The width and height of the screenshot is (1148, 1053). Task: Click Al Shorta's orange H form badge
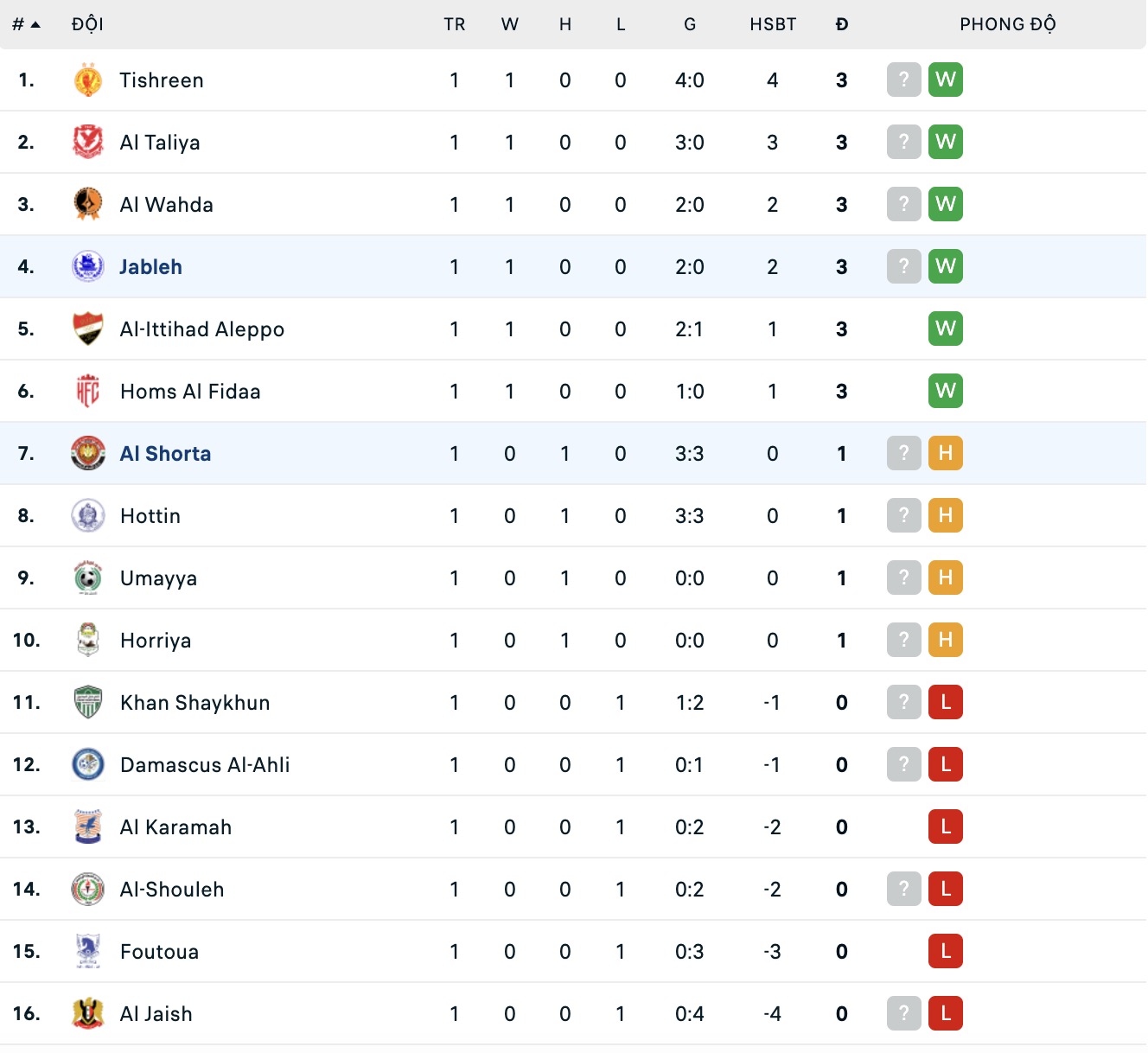[x=945, y=454]
